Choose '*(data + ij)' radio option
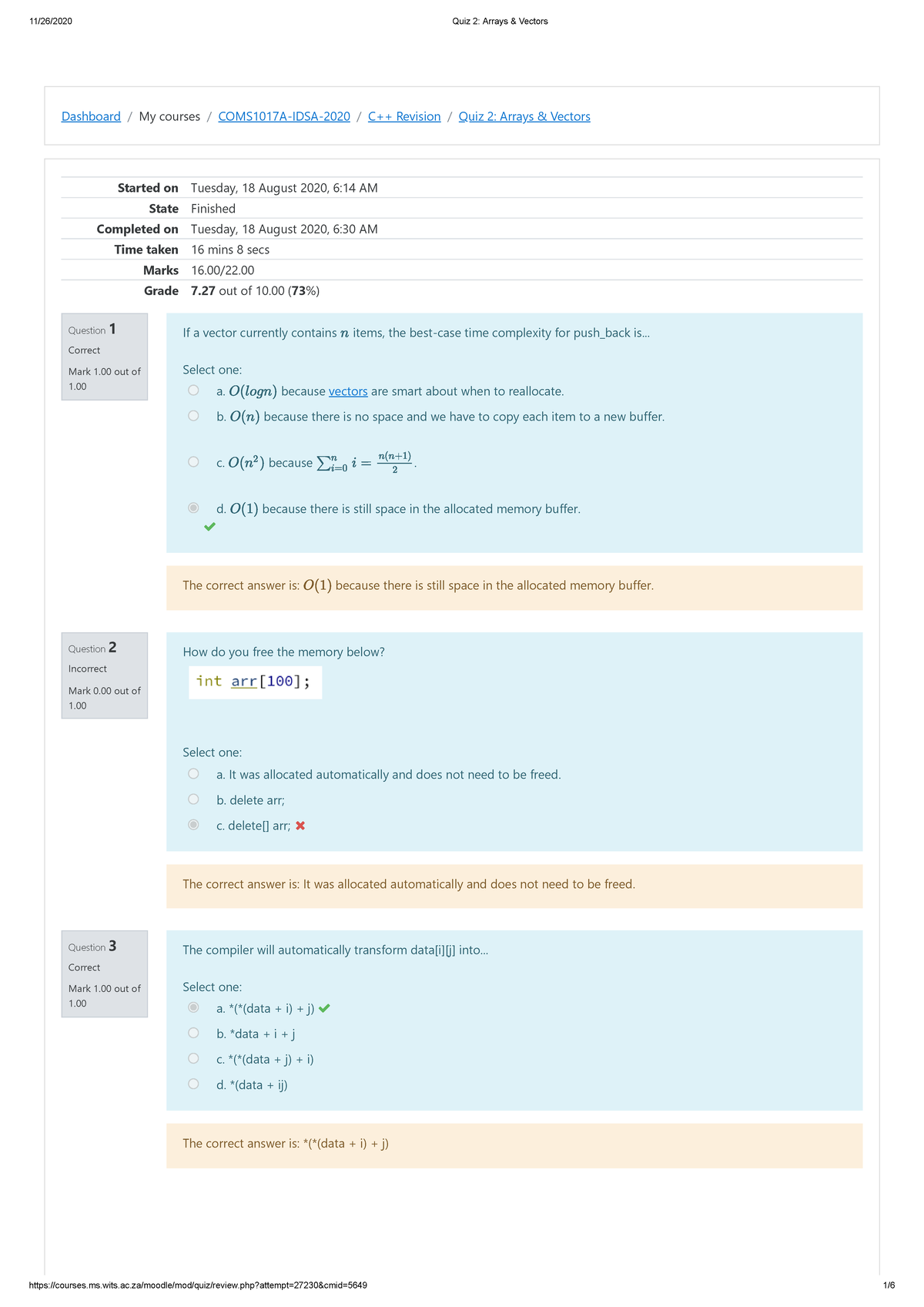This screenshot has height=1307, width=924. (x=193, y=1084)
